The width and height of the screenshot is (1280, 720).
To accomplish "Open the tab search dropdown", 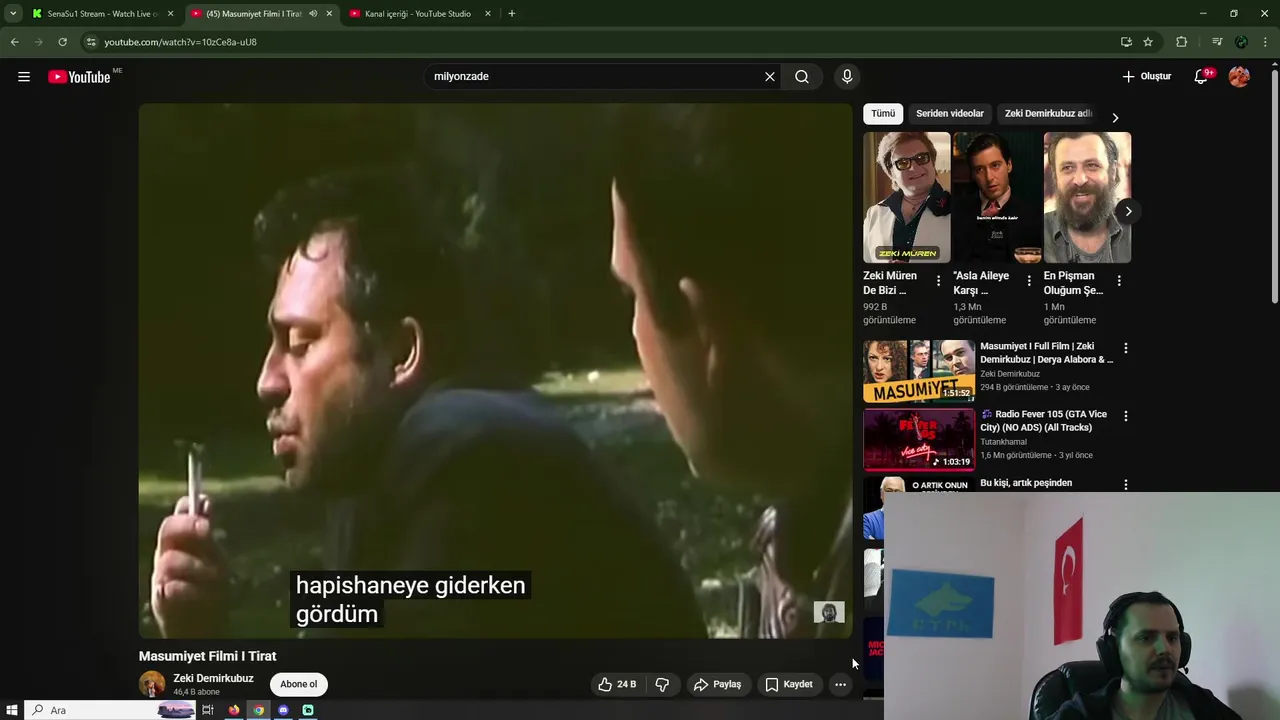I will [x=13, y=14].
